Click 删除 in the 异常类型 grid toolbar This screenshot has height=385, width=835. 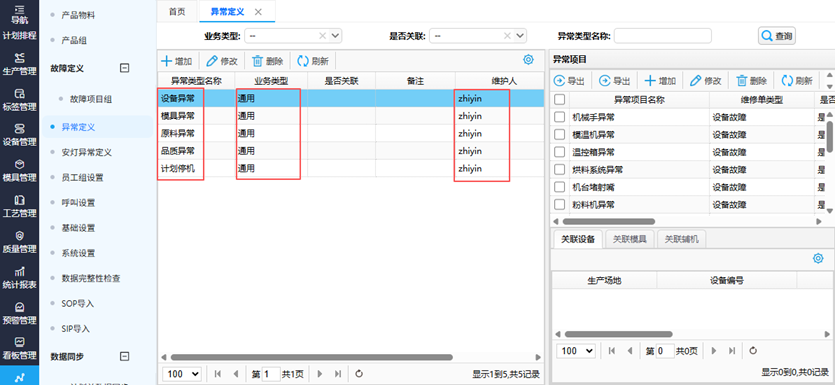click(267, 61)
